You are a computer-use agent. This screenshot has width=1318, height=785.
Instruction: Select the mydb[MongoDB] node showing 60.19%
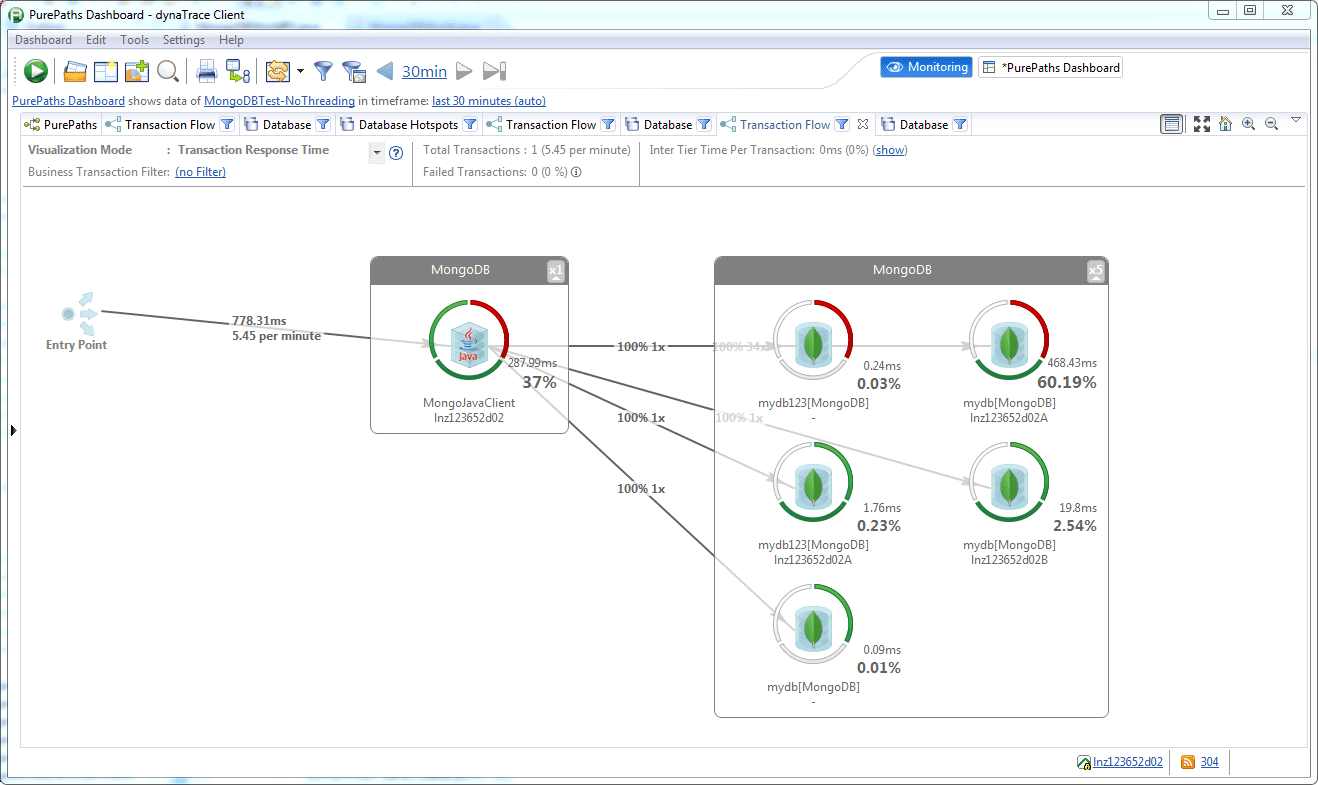pos(1010,340)
